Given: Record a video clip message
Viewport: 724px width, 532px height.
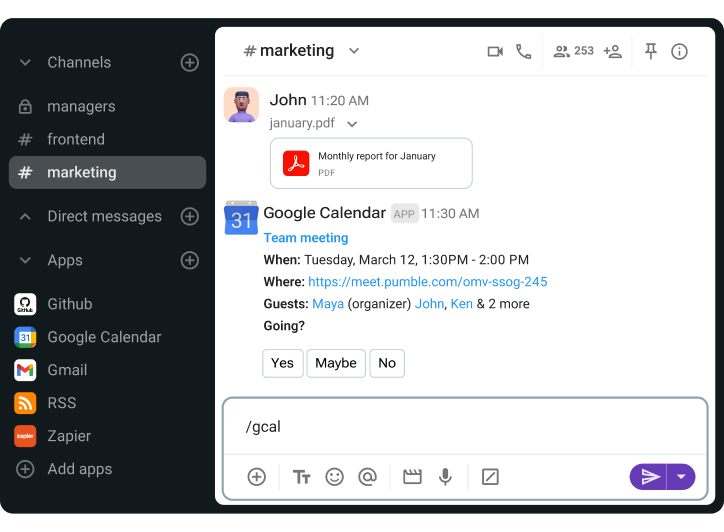Looking at the screenshot, I should click(x=412, y=477).
